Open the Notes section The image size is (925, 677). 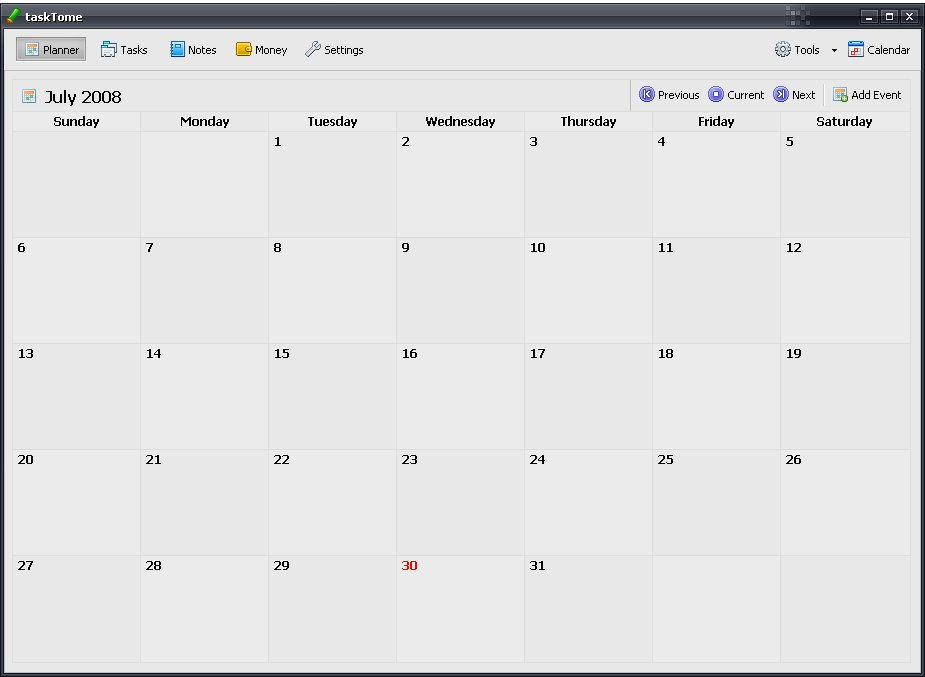point(193,50)
